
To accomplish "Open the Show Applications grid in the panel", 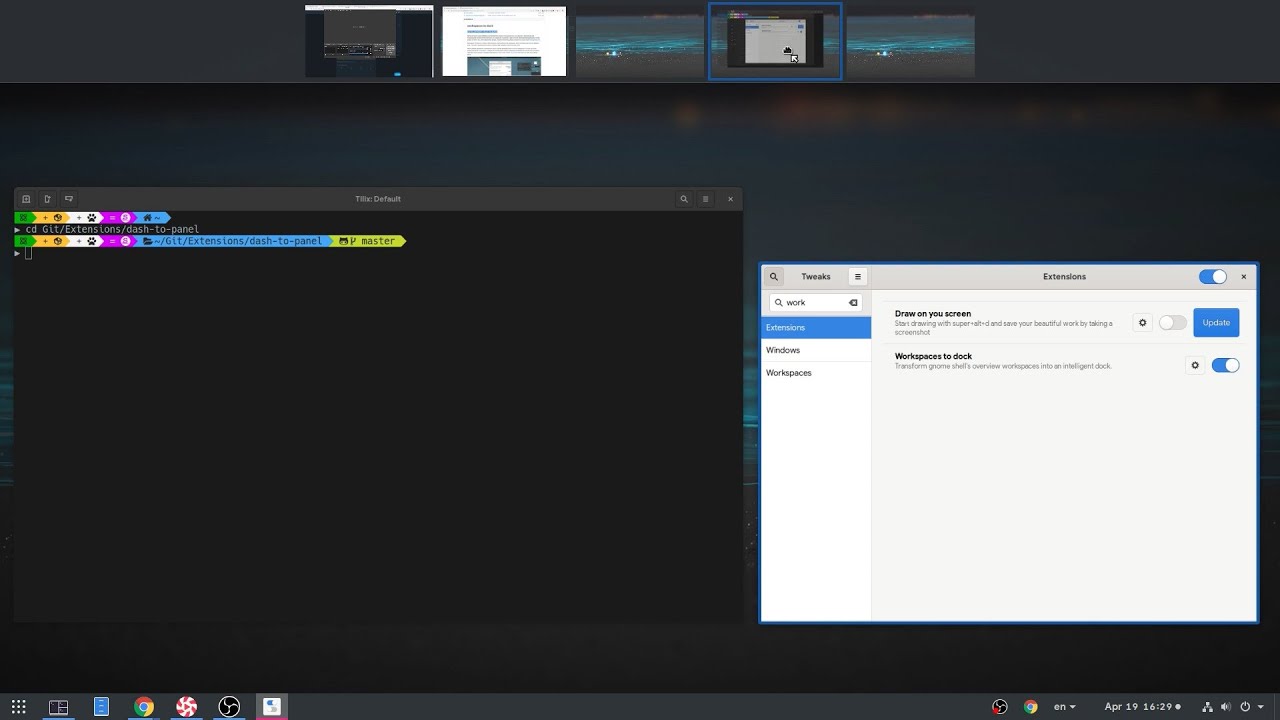I will [x=18, y=707].
